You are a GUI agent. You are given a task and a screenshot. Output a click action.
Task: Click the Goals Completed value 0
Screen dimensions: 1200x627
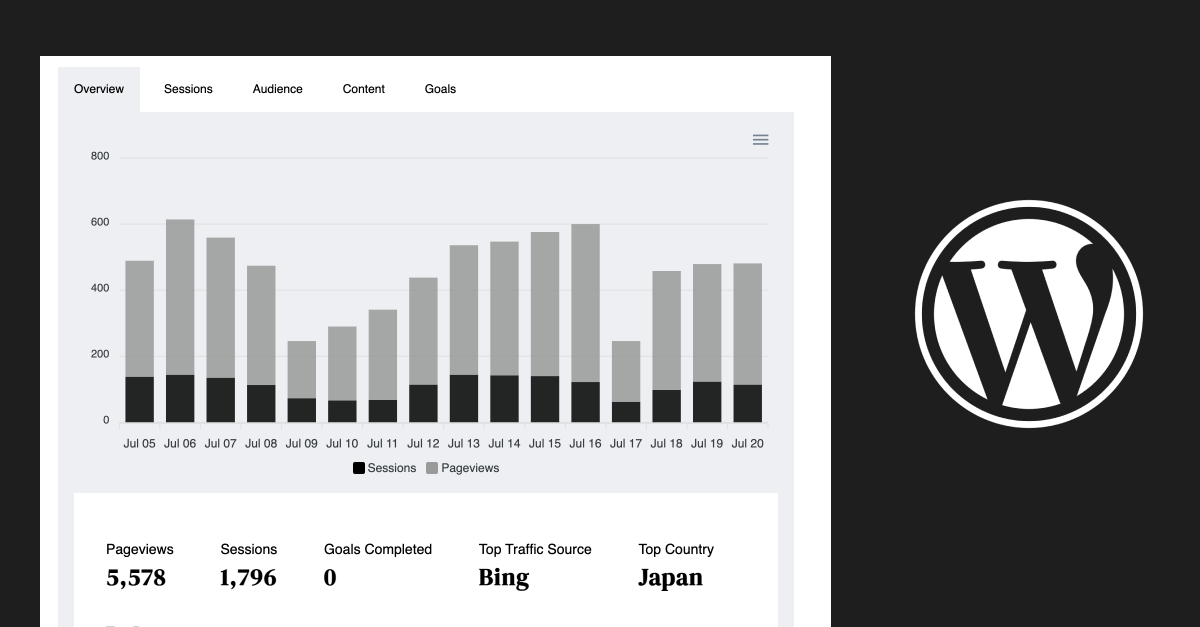(x=330, y=578)
